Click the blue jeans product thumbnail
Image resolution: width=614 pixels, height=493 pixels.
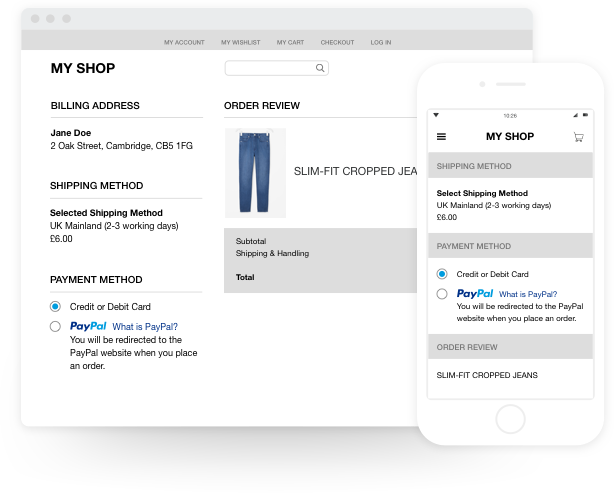pyautogui.click(x=255, y=172)
